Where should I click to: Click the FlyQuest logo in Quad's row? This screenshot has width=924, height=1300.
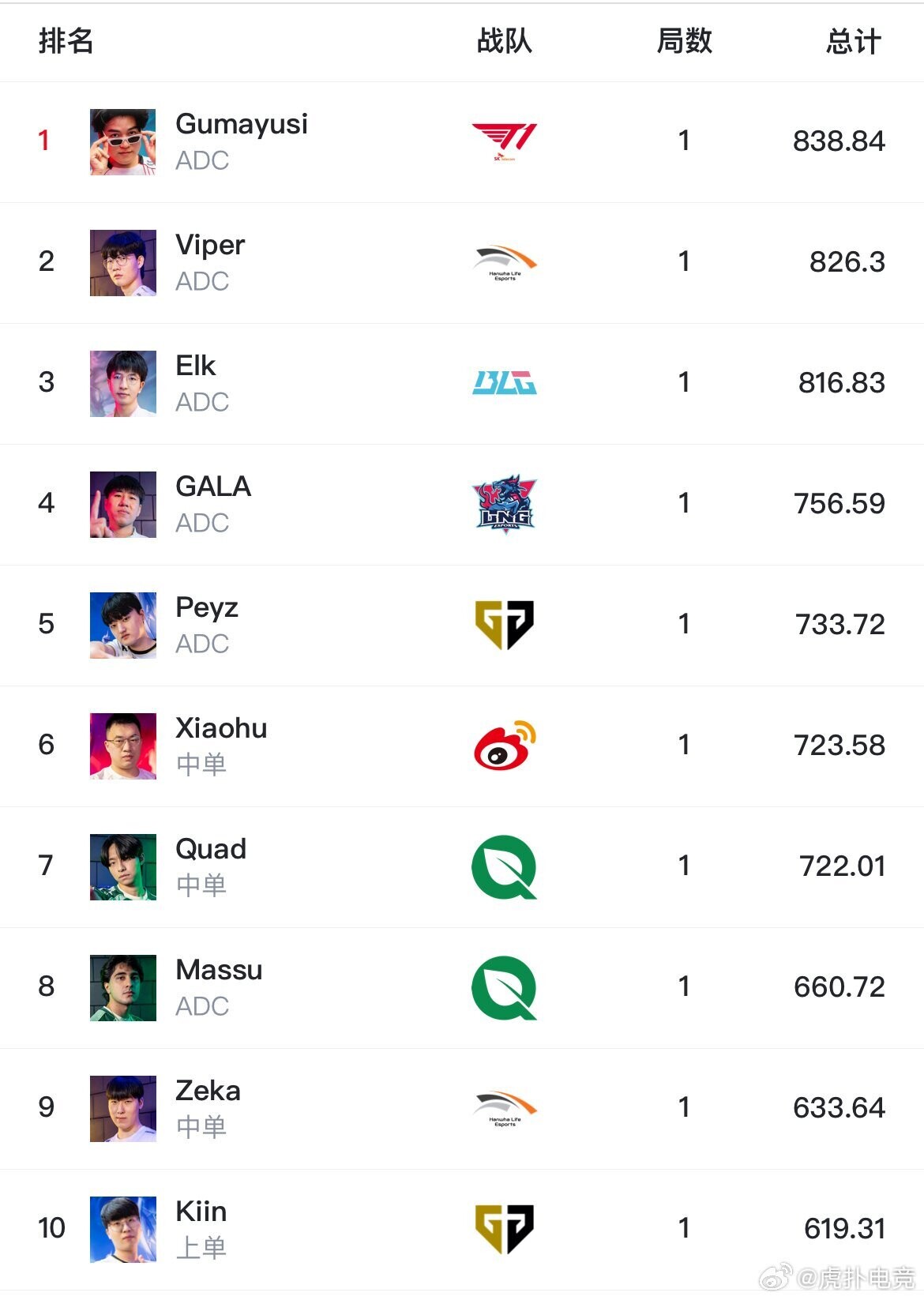(x=504, y=866)
